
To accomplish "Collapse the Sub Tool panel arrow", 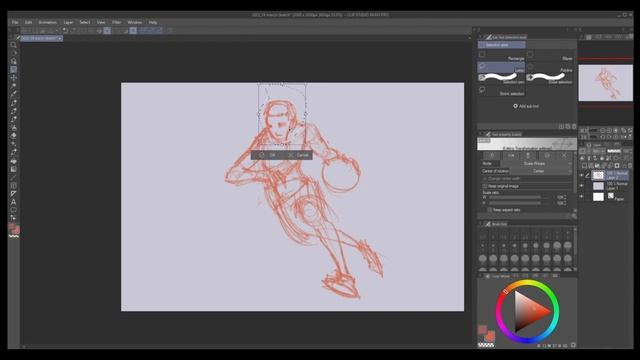I will point(481,37).
